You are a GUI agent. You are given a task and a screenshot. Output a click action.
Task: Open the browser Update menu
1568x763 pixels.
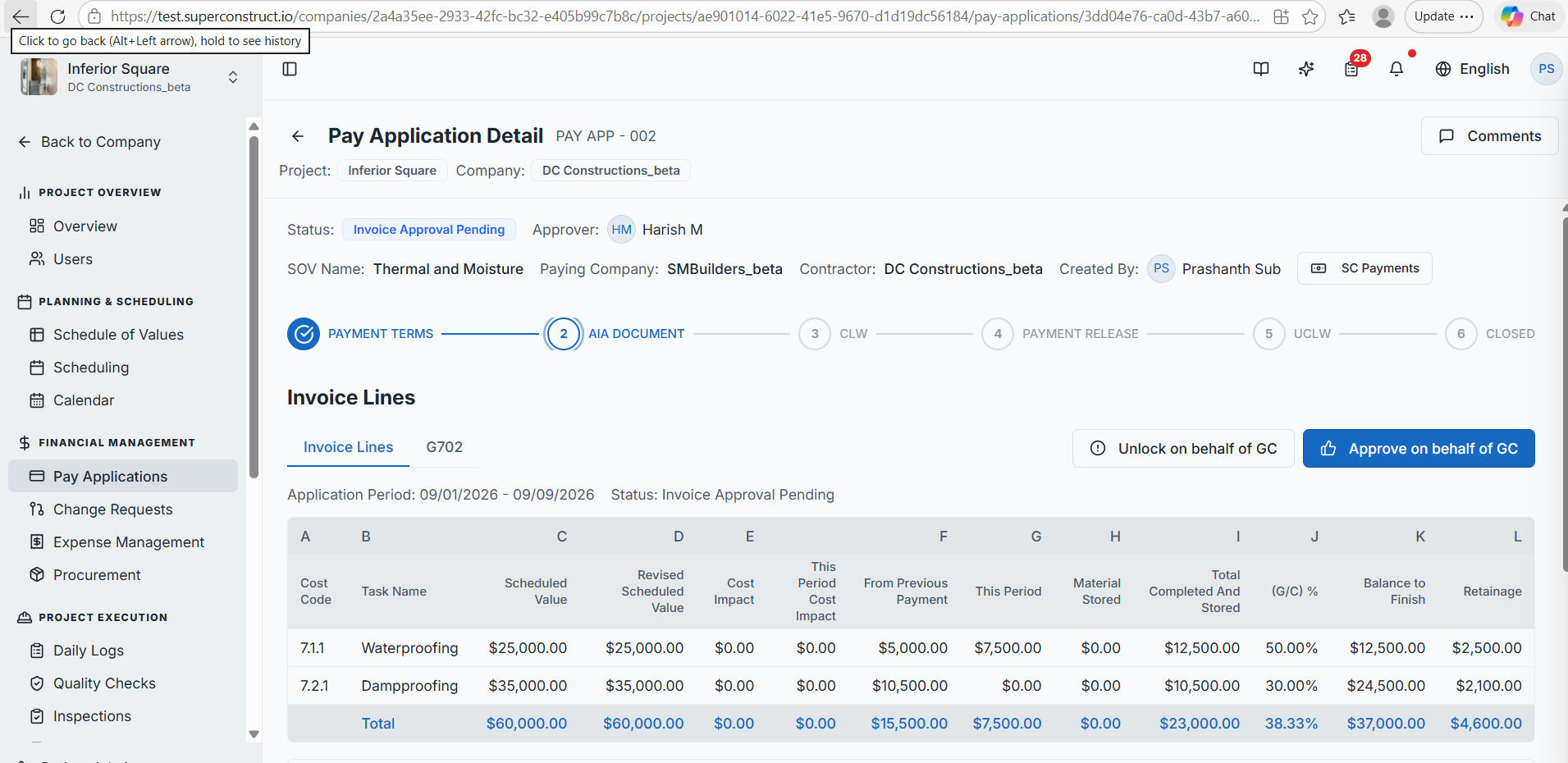(1444, 16)
